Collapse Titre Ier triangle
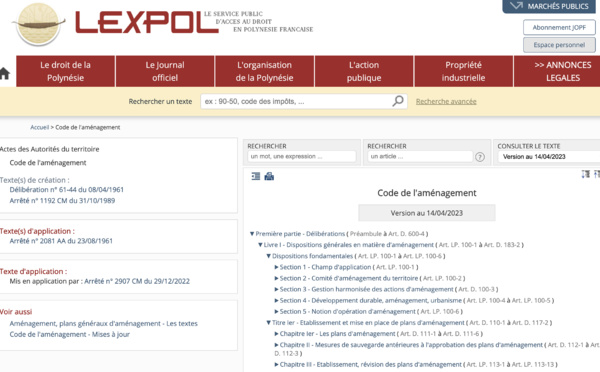 (x=269, y=323)
